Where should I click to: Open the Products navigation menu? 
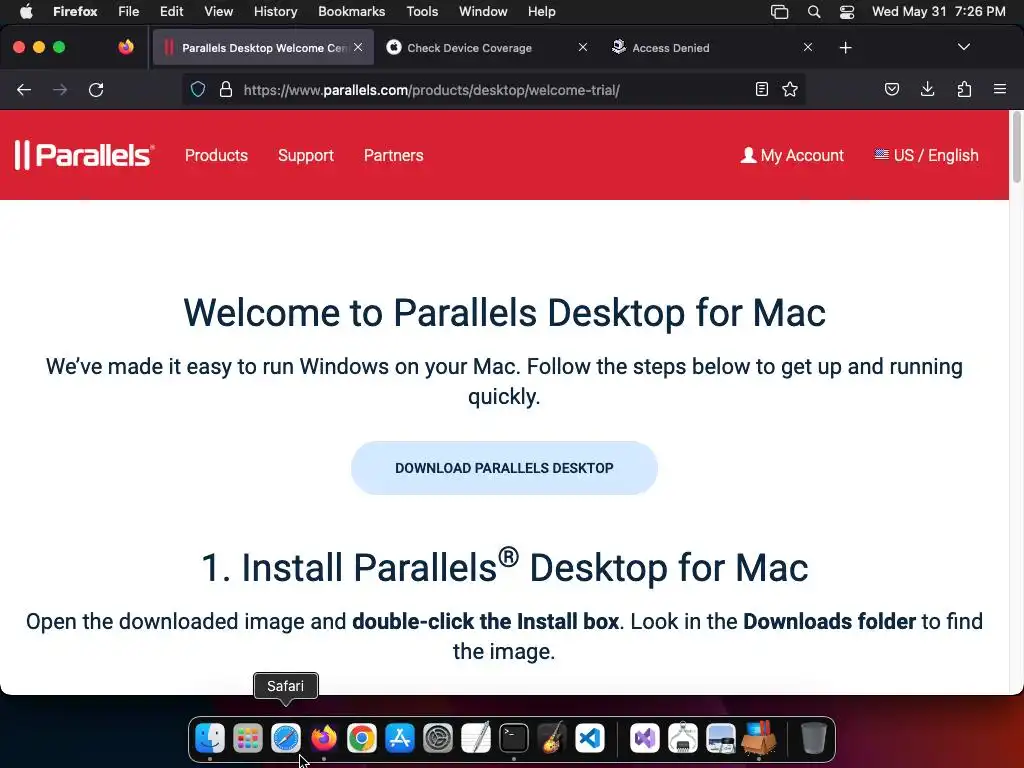coord(216,155)
